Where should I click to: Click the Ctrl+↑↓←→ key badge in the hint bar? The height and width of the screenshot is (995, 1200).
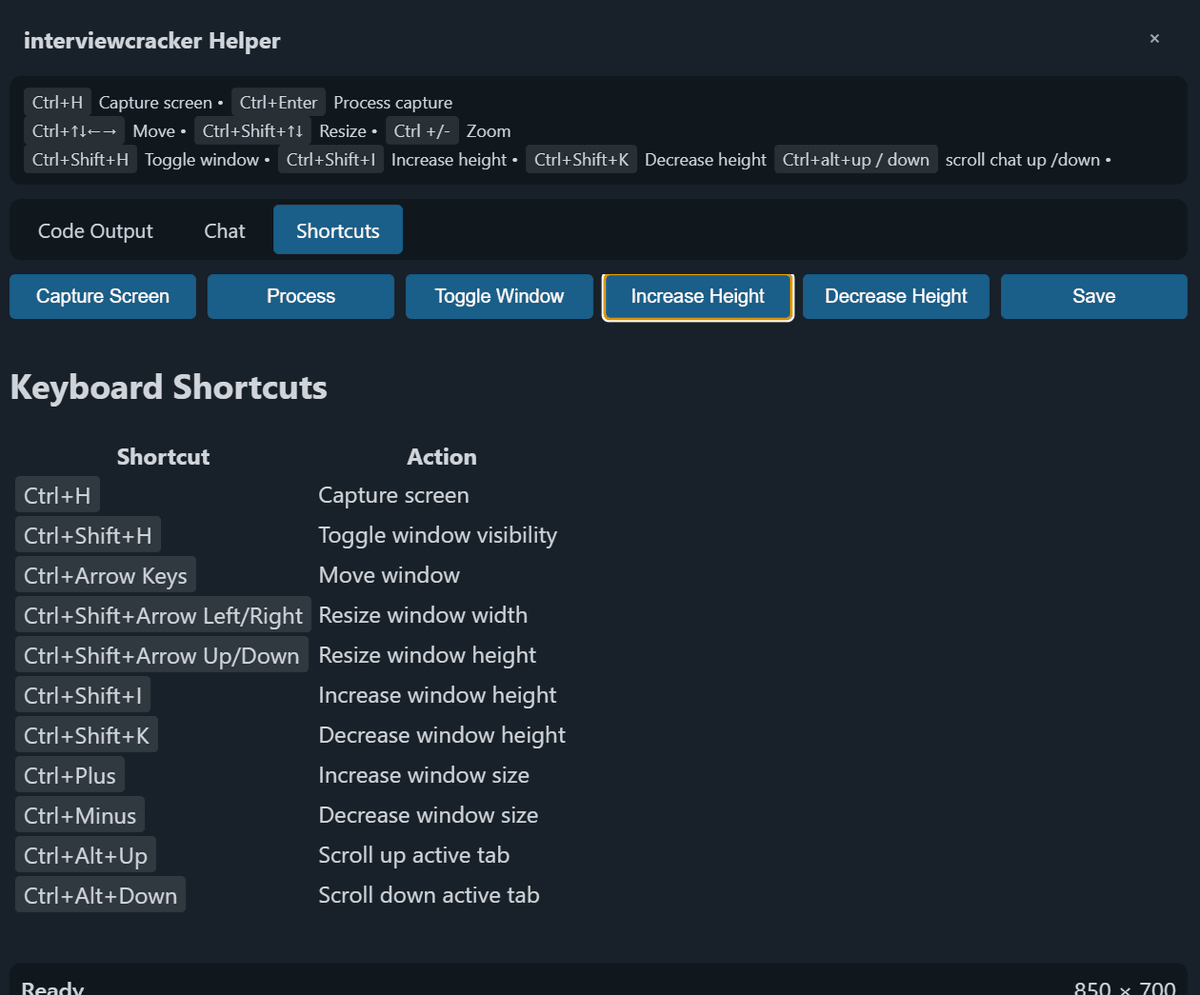[74, 131]
